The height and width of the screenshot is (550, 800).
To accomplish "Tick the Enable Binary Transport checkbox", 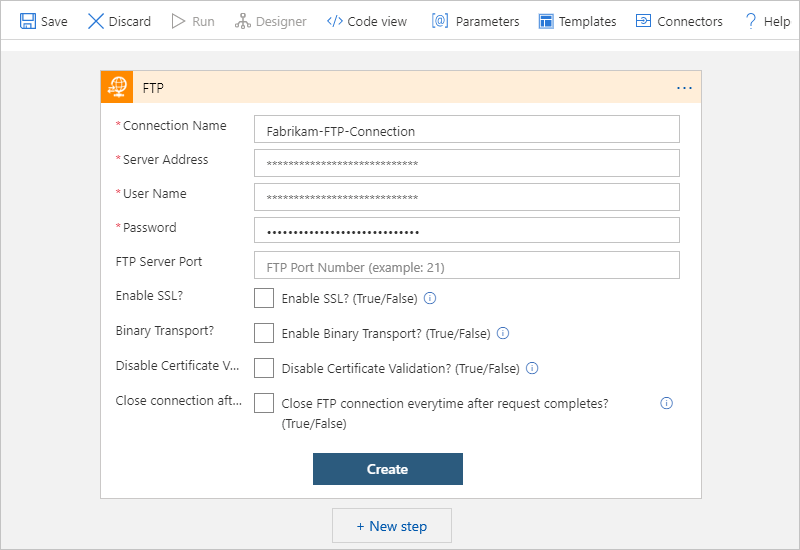I will tap(264, 333).
